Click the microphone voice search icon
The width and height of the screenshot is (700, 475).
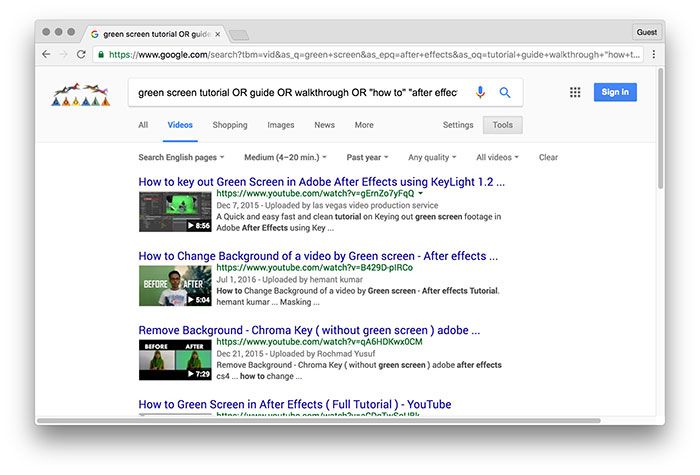tap(480, 92)
